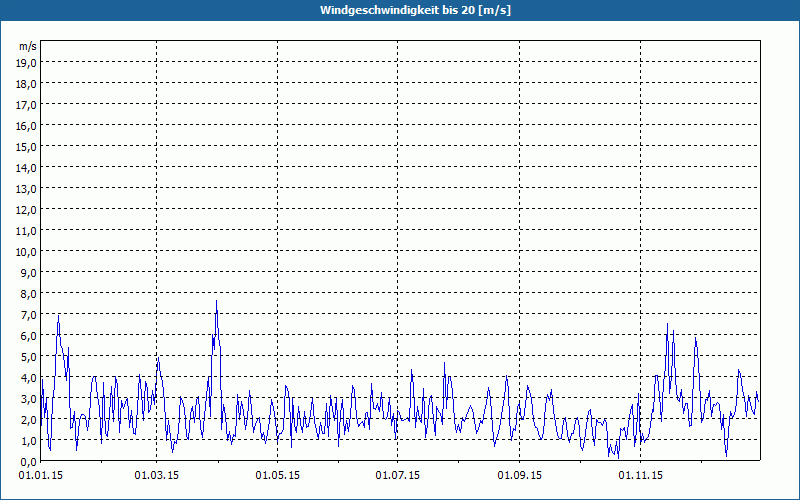Viewport: 800px width, 500px height.
Task: Click the tallest November 2015 wind peak
Action: click(668, 324)
